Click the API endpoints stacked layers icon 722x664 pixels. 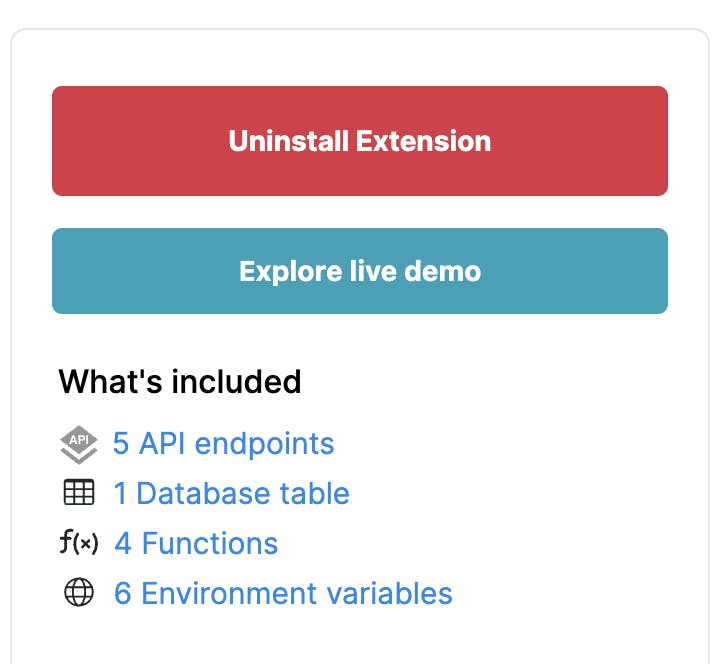pos(79,444)
